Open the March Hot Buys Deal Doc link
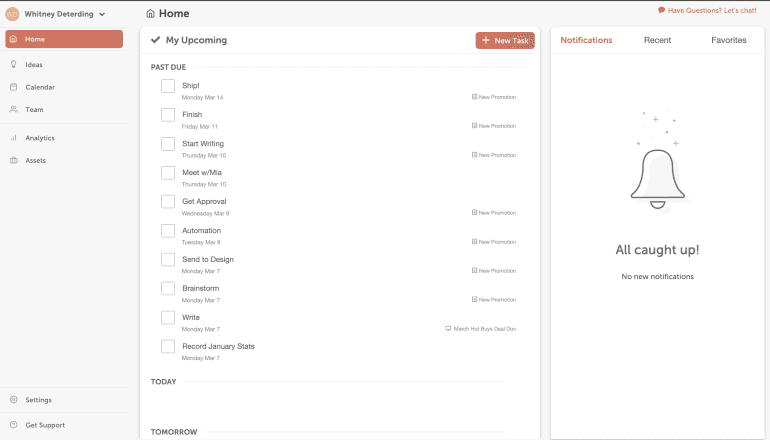This screenshot has width=770, height=440. tap(484, 328)
